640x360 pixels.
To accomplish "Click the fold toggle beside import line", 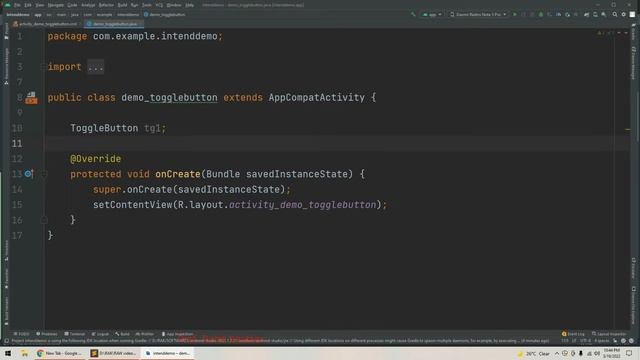I will click(x=43, y=67).
